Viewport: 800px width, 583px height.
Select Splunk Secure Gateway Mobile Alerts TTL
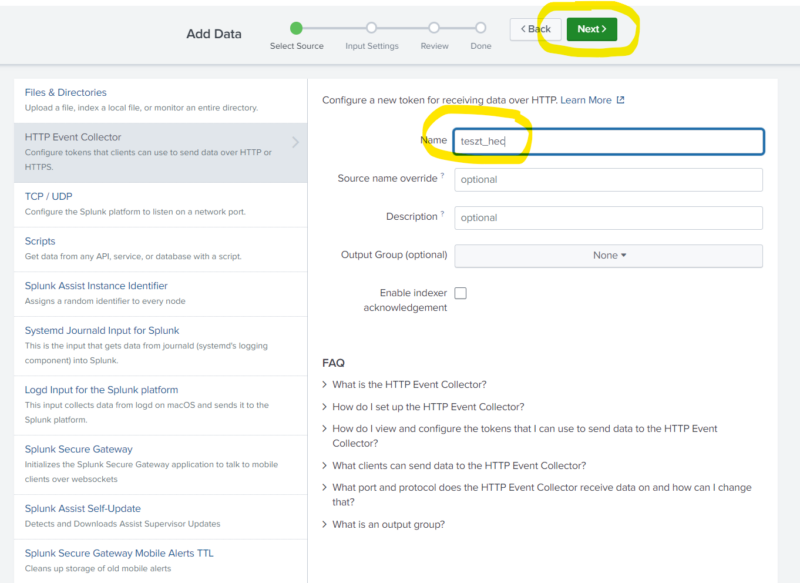point(161,561)
